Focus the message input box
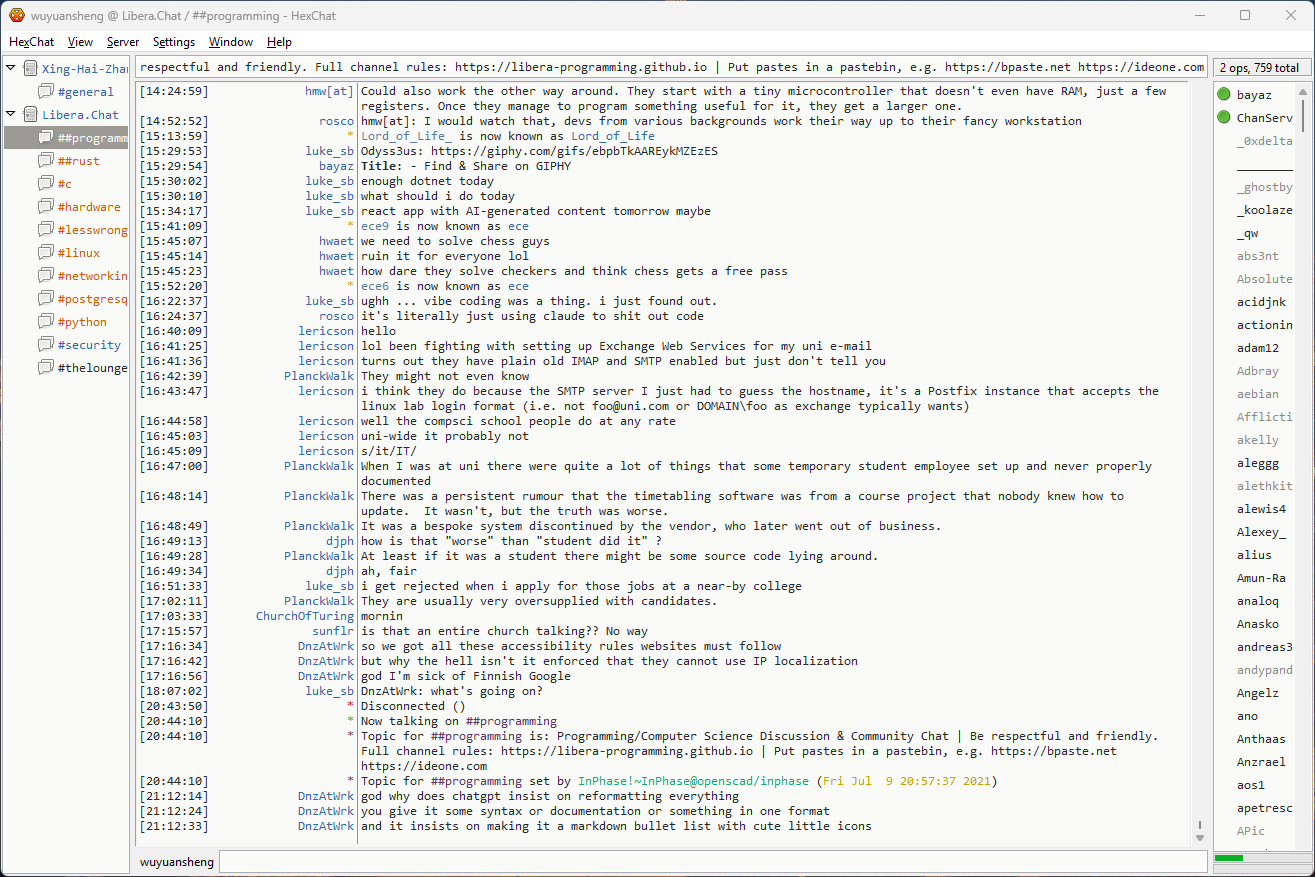This screenshot has height=877, width=1315. click(712, 862)
